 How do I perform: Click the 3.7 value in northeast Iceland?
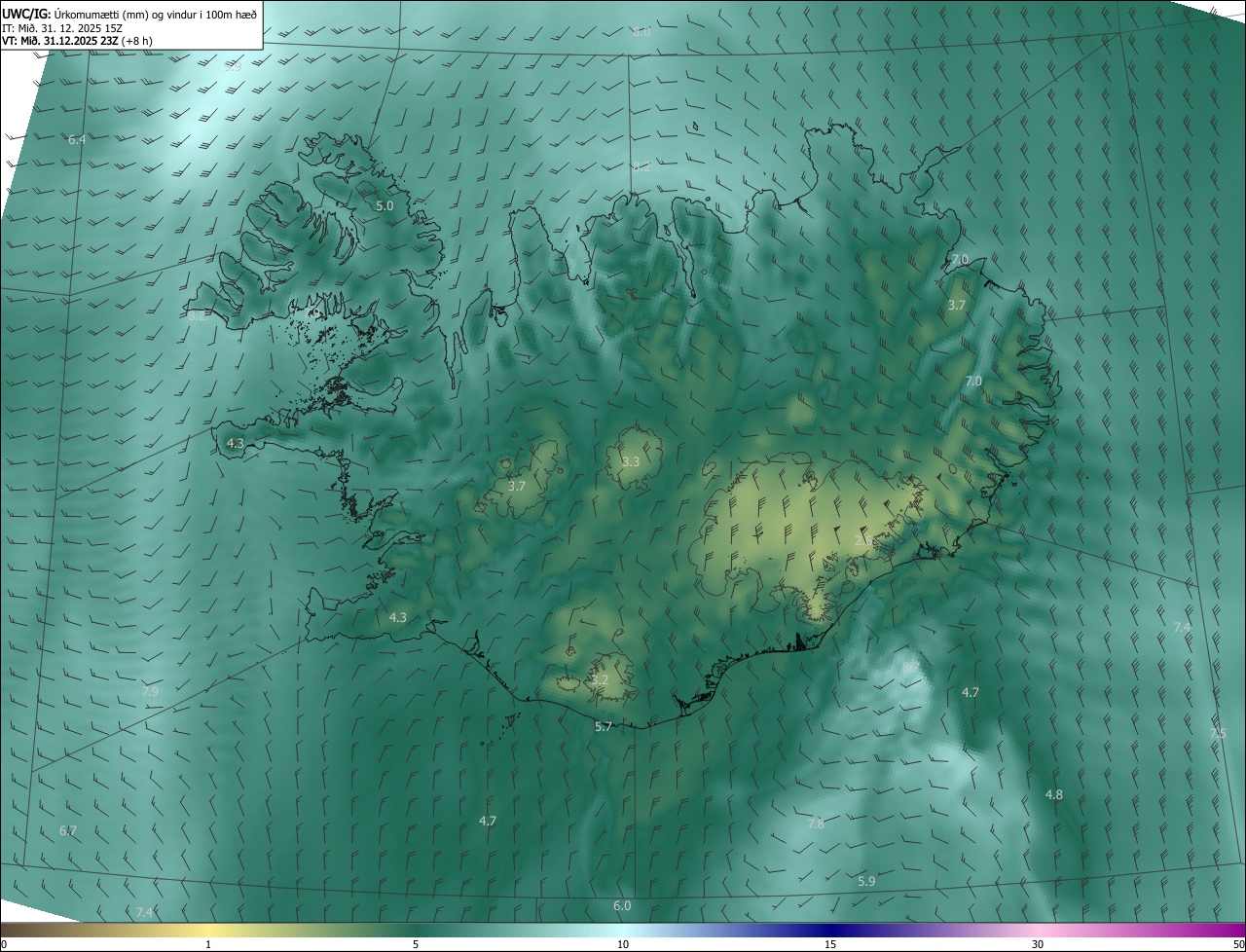pos(957,306)
